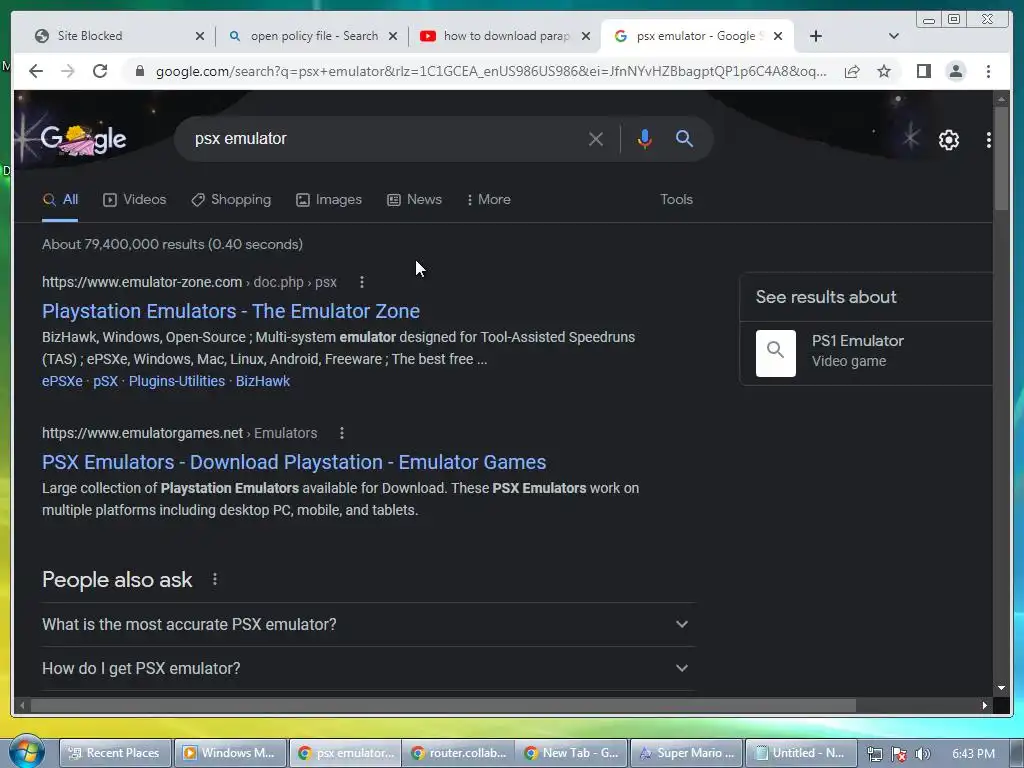Screen dimensions: 1024x768
Task: Switch to router.collab Chrome taskbar window
Action: click(458, 753)
